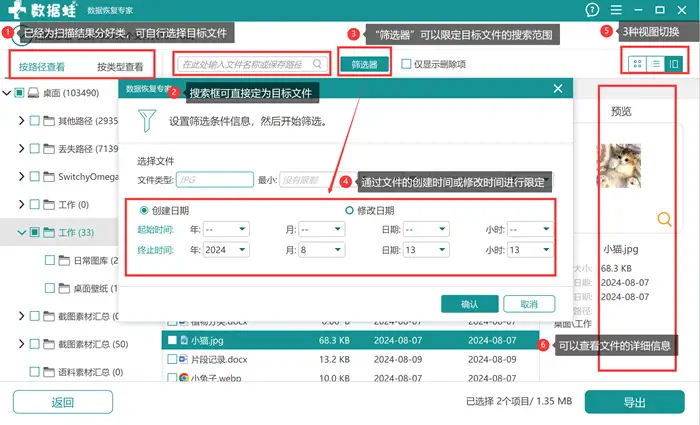This screenshot has height=425, width=700.
Task: Check the 小猫.jpg file checkbox
Action: coord(172,340)
